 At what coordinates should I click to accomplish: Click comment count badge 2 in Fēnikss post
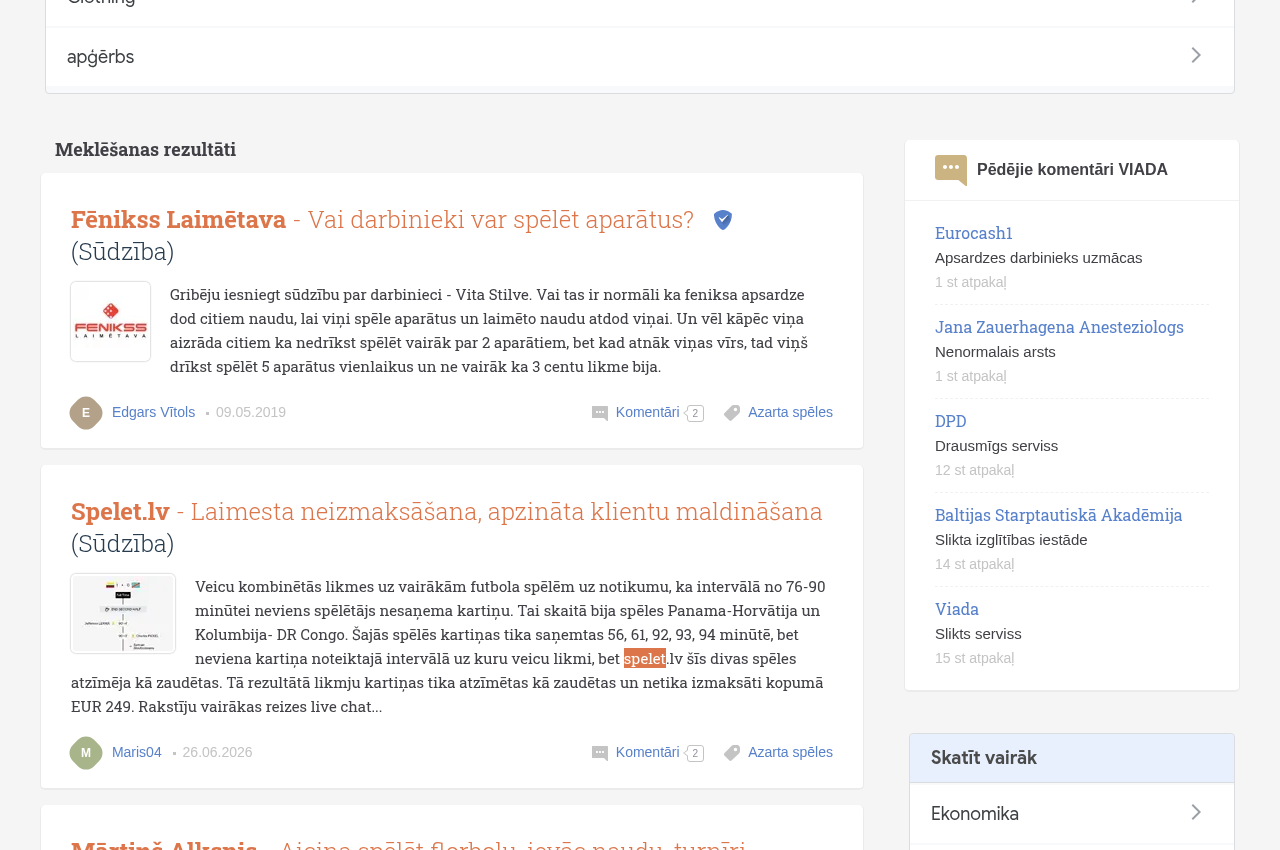695,413
